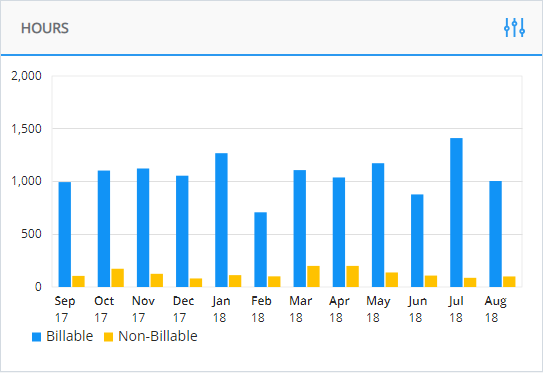Click the 500 y-axis label
Viewport: 543px width, 373px height.
click(31, 234)
